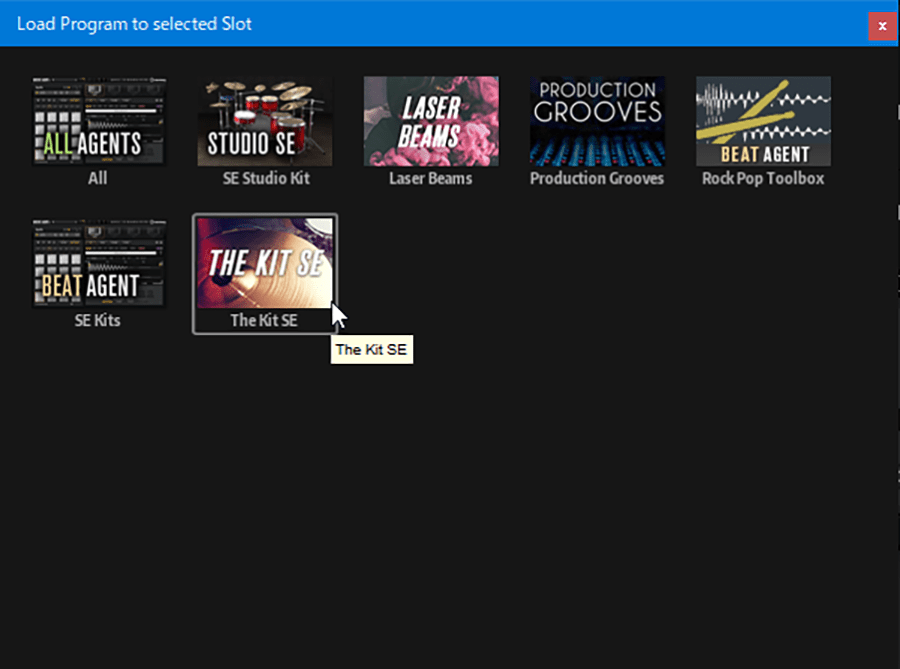Load The Kit SE thumbnail
Viewport: 900px width, 669px height.
click(265, 263)
